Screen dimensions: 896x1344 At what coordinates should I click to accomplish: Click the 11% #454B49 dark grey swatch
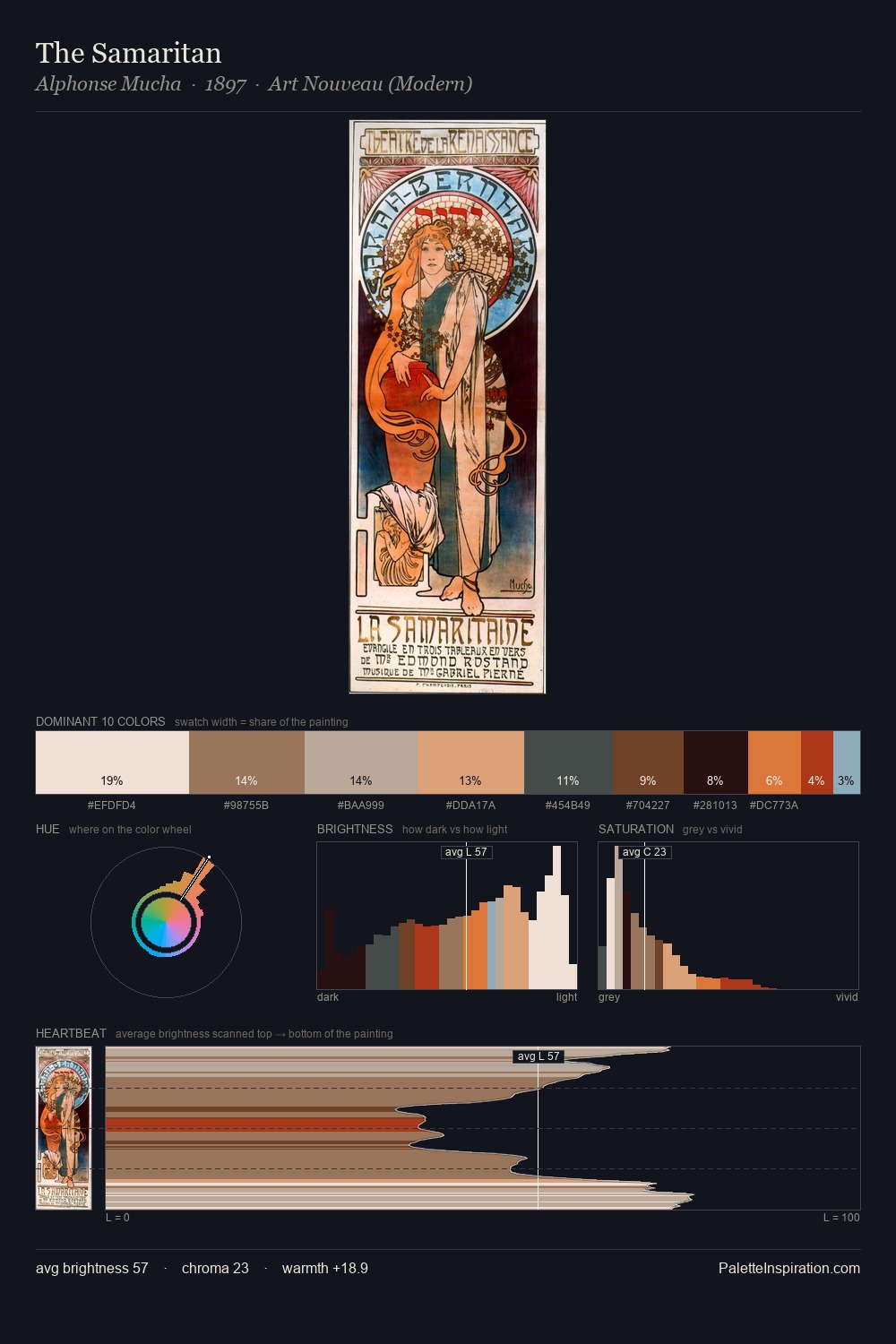[x=568, y=762]
